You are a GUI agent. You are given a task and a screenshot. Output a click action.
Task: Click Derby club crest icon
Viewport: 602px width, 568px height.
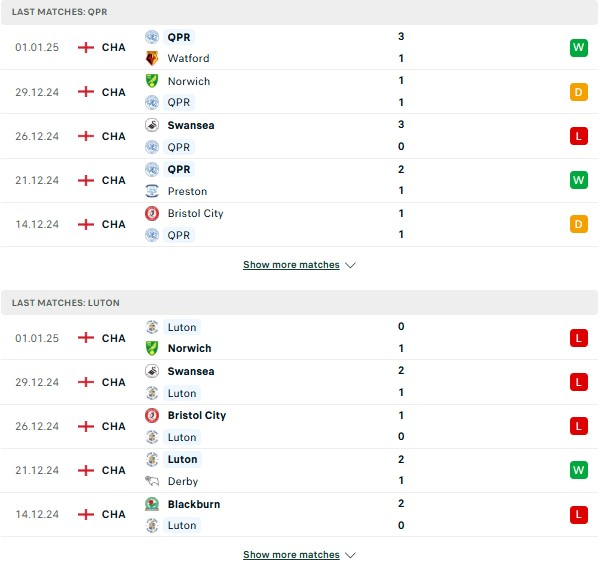click(152, 481)
